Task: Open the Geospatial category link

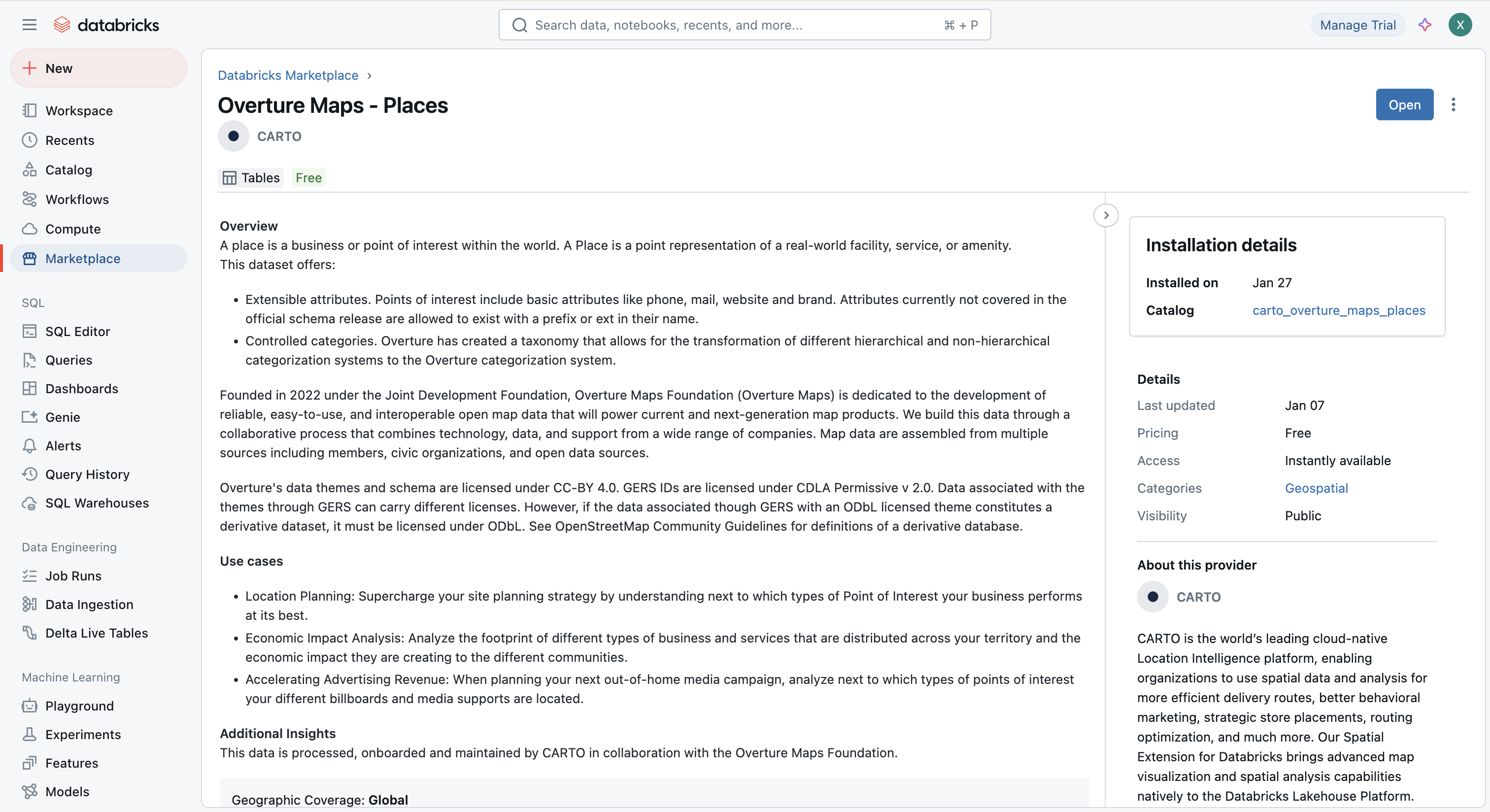Action: click(x=1317, y=488)
